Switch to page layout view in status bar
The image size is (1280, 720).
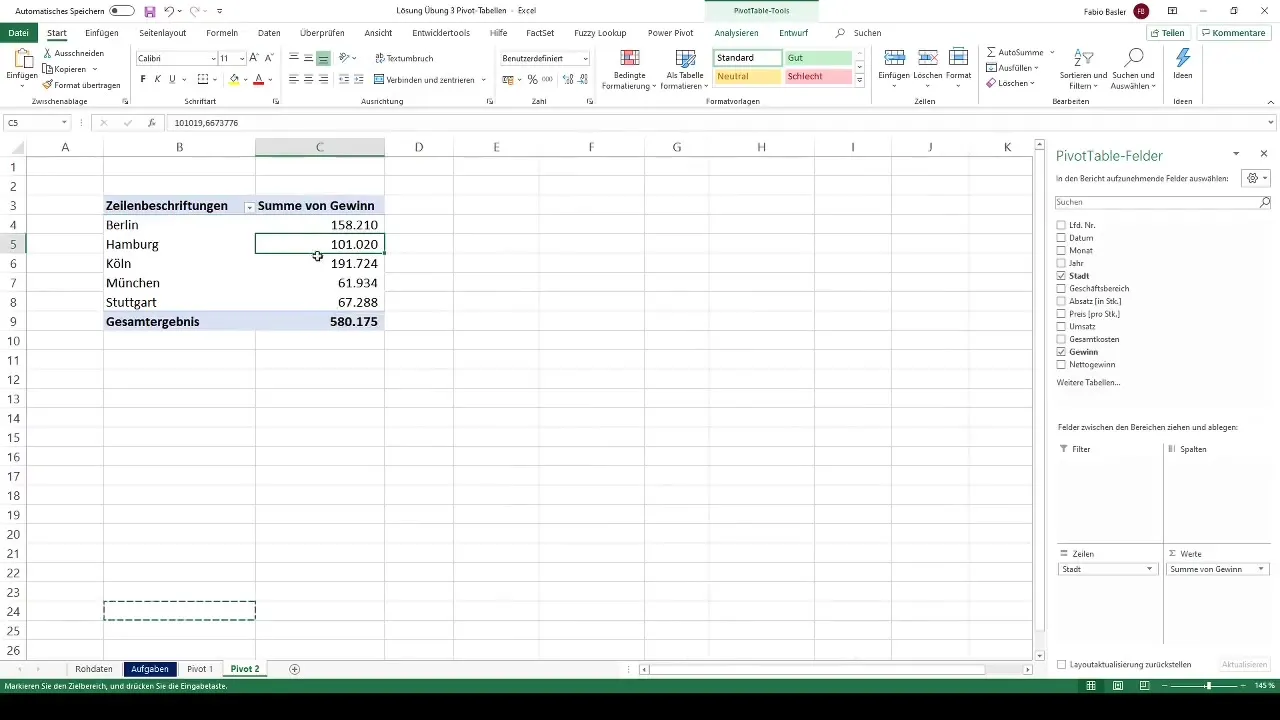point(1117,686)
